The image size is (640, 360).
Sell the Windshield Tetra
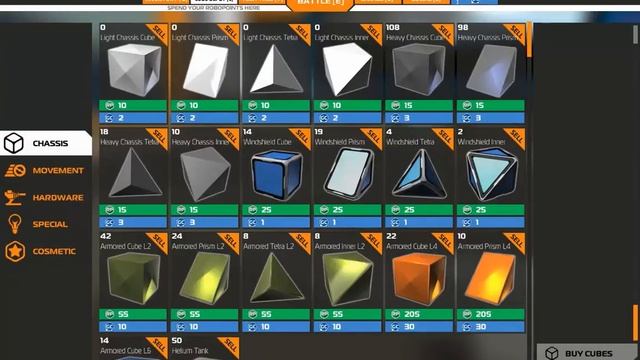click(444, 137)
